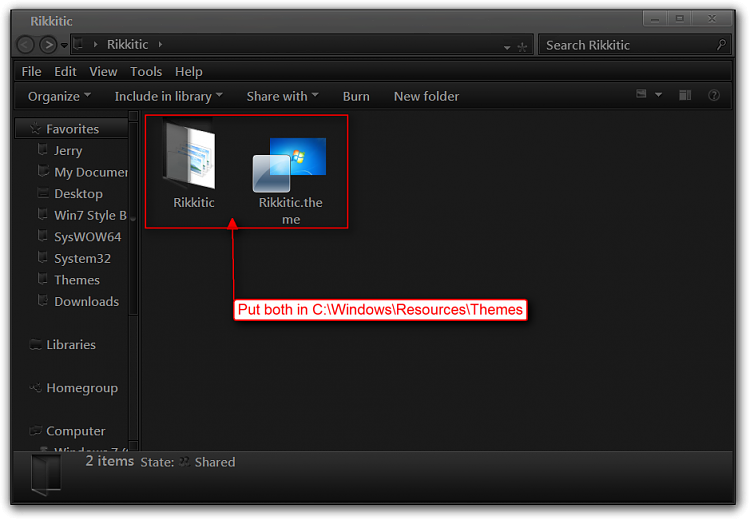The image size is (750, 520).
Task: Select Libraries in navigation pane
Action: pyautogui.click(x=71, y=345)
